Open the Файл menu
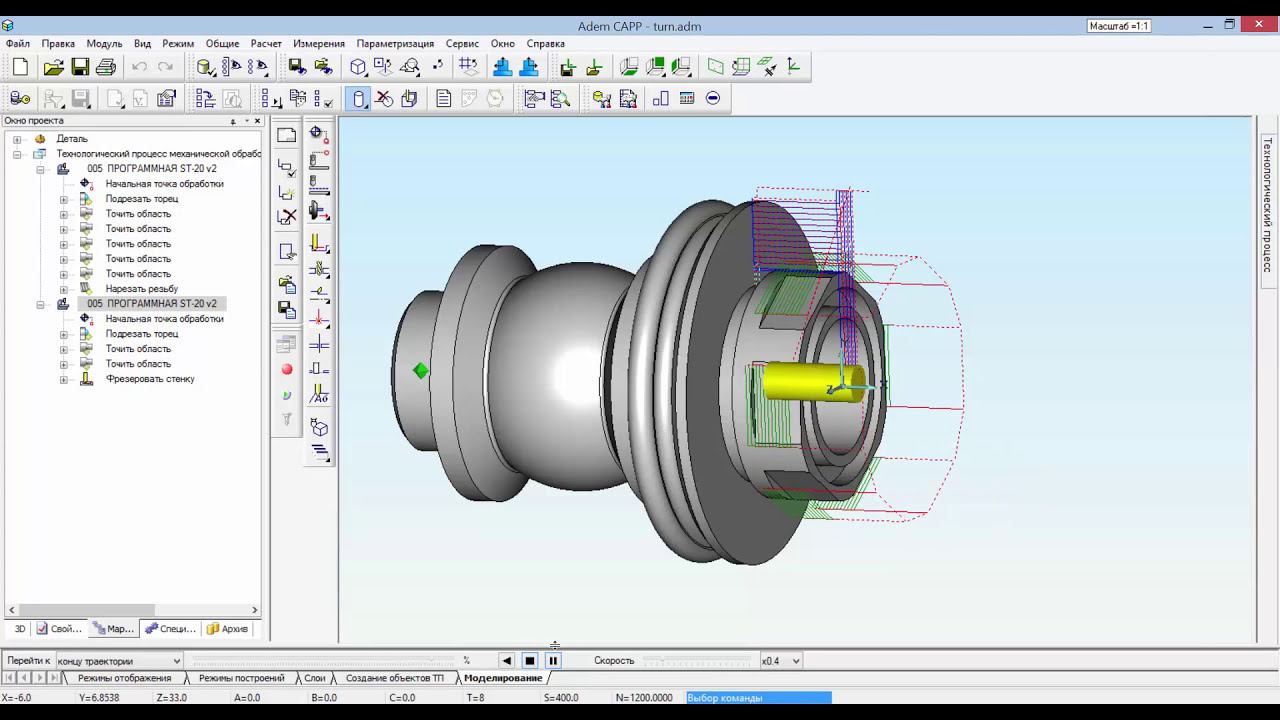Image resolution: width=1280 pixels, height=720 pixels. [x=17, y=44]
